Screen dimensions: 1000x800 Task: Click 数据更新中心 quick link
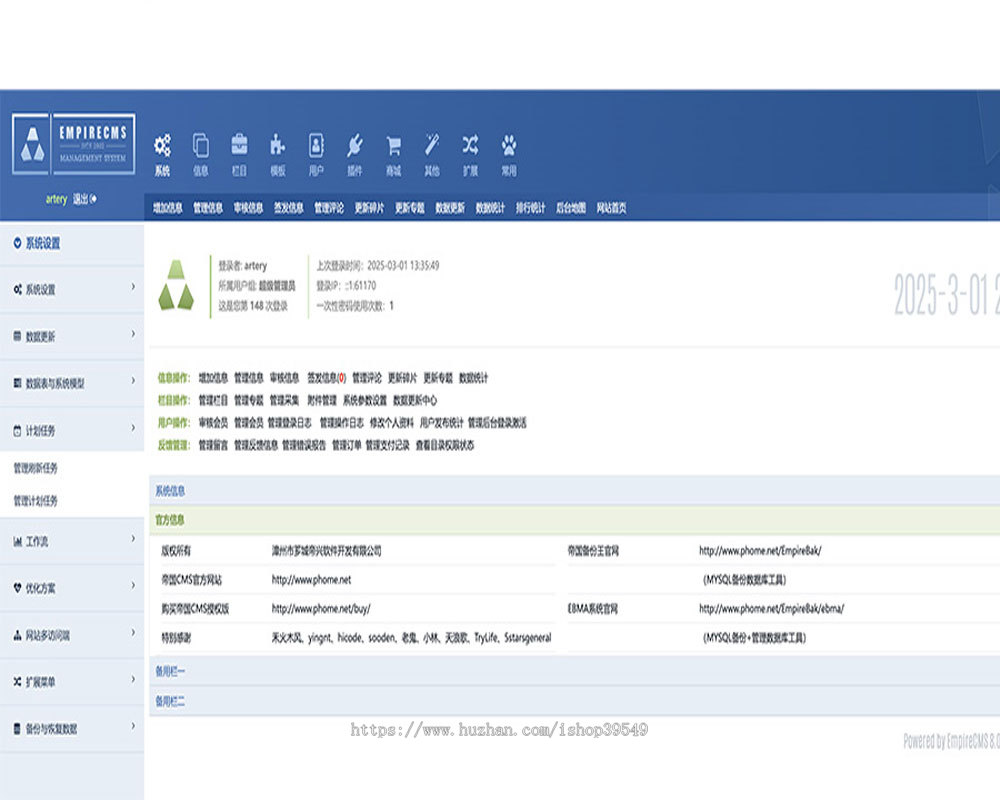[x=415, y=401]
